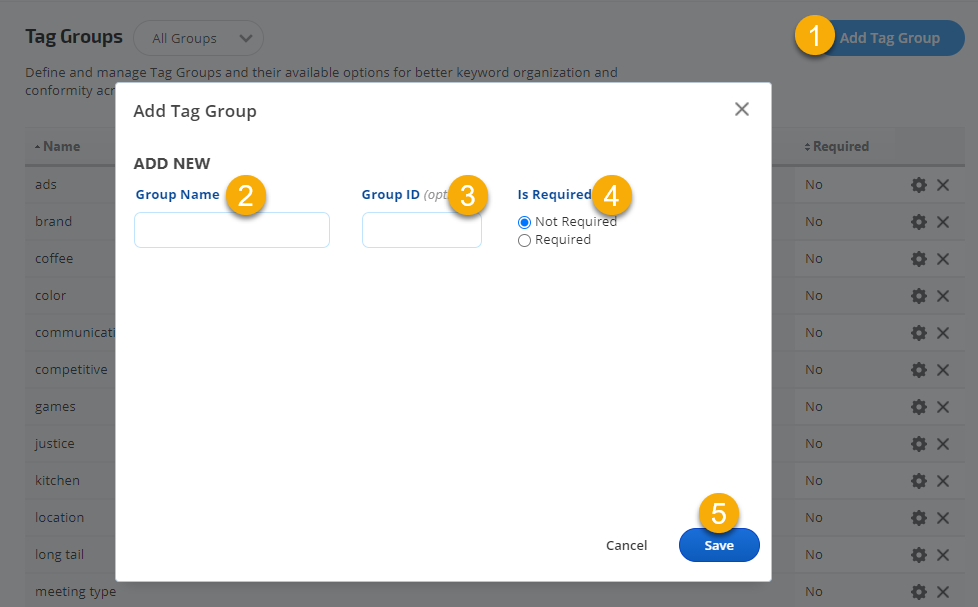978x607 pixels.
Task: Click into the Group ID field
Action: pyautogui.click(x=421, y=230)
